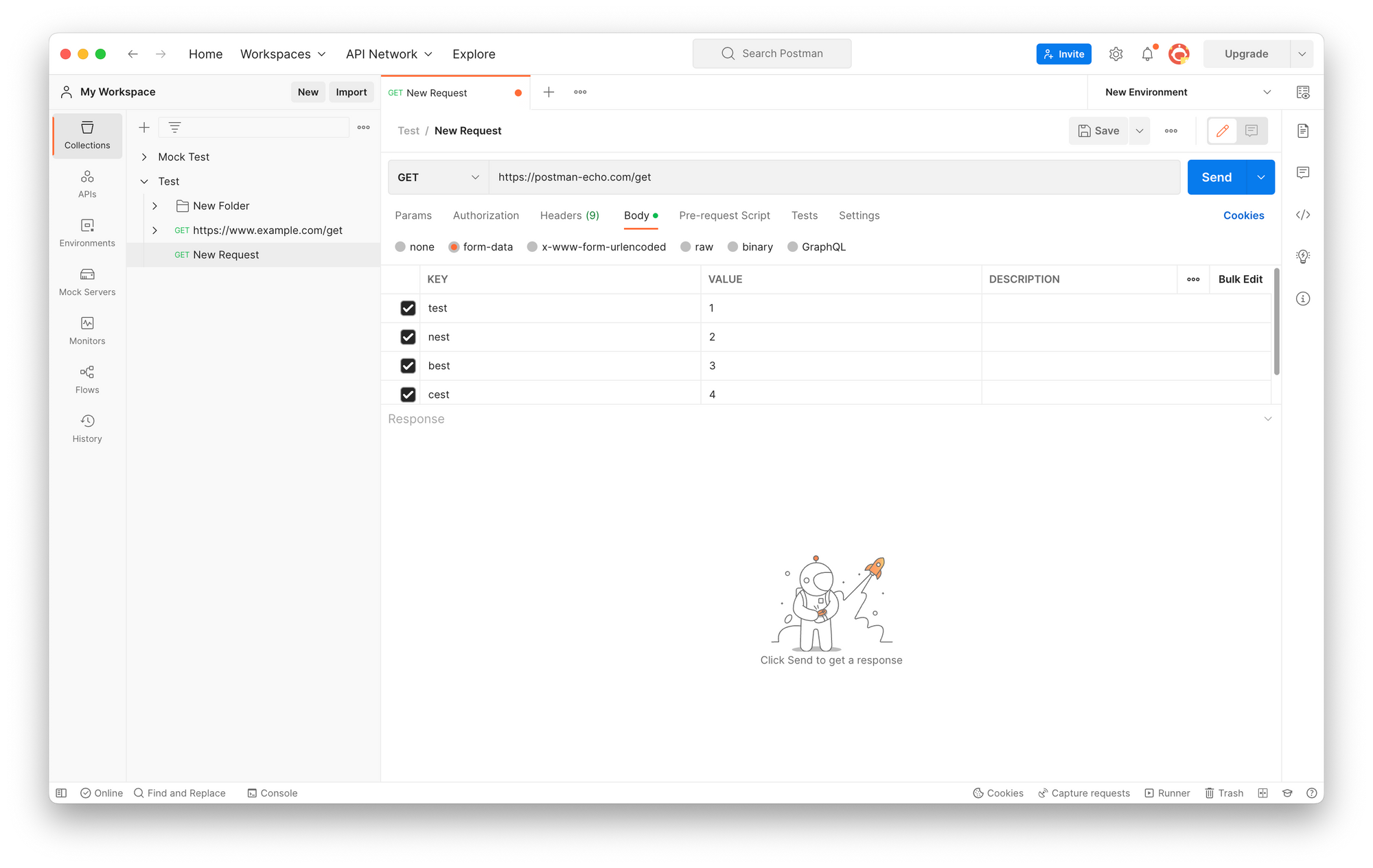This screenshot has width=1373, height=868.
Task: Click the History panel icon
Action: click(87, 421)
